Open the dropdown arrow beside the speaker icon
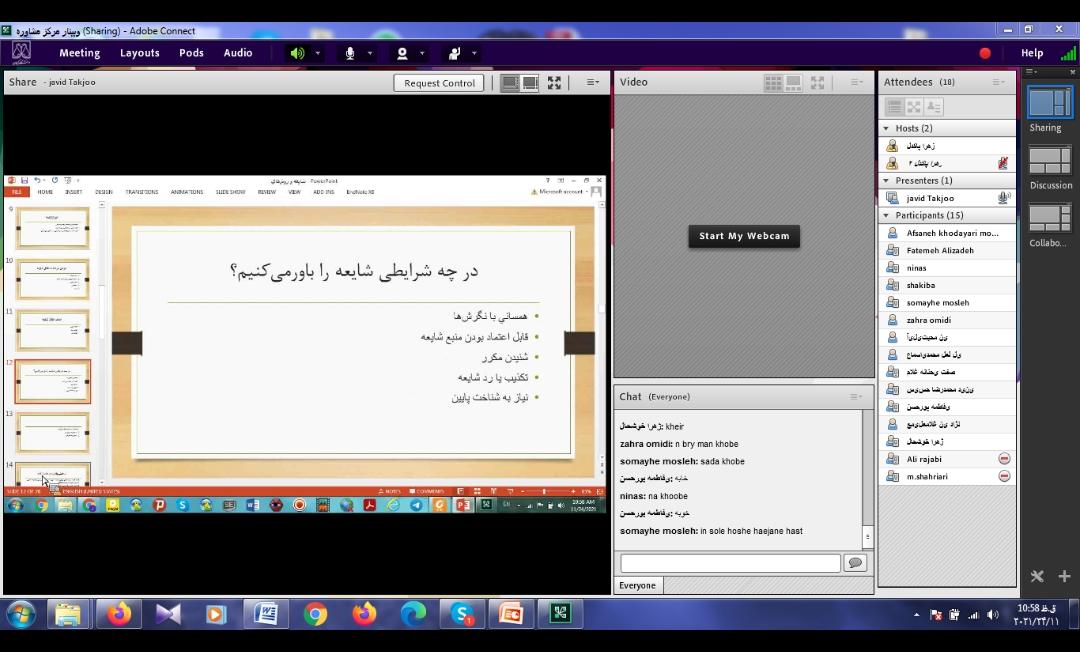1080x652 pixels. (318, 53)
